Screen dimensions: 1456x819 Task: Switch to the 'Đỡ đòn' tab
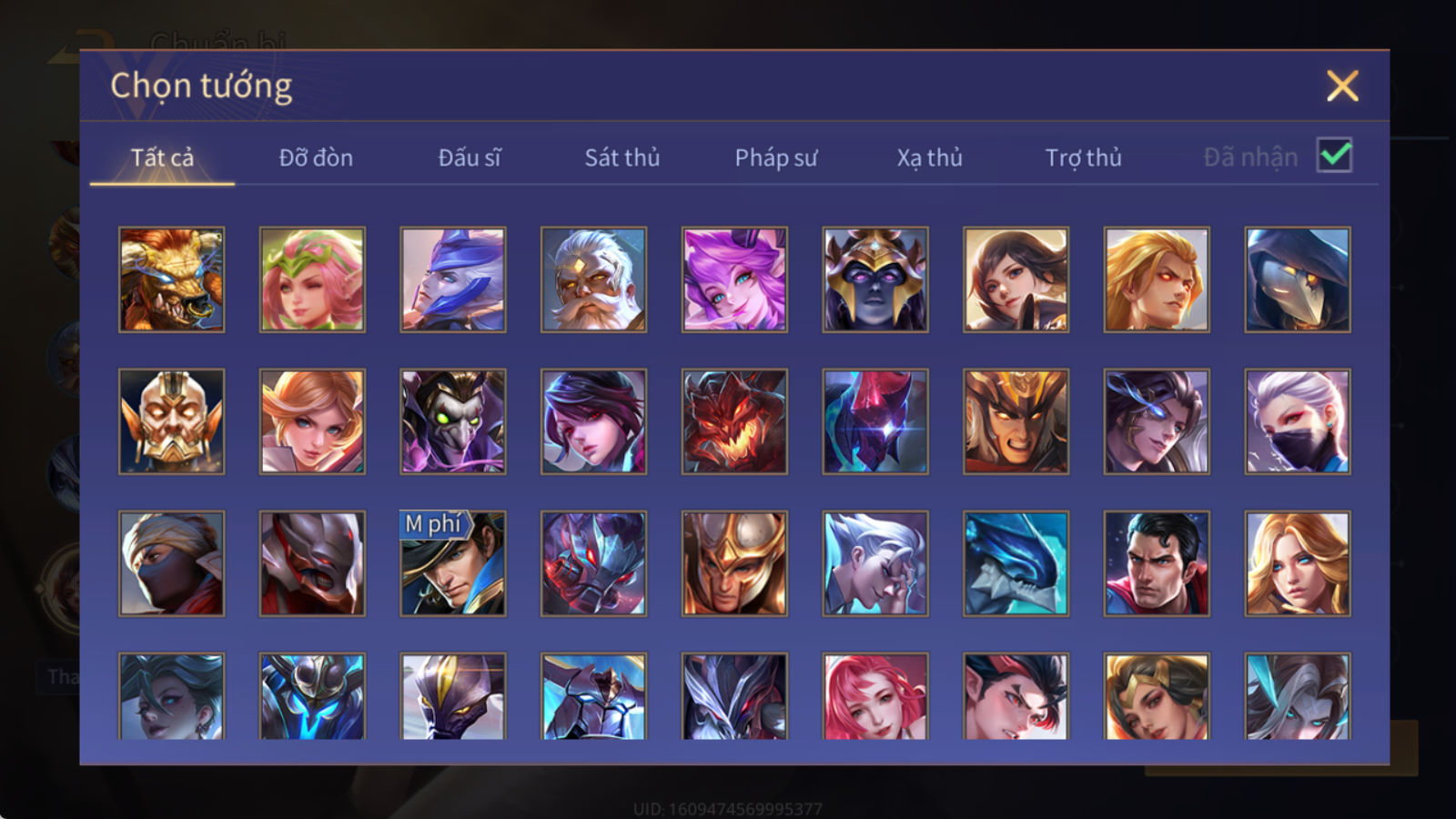pyautogui.click(x=316, y=157)
